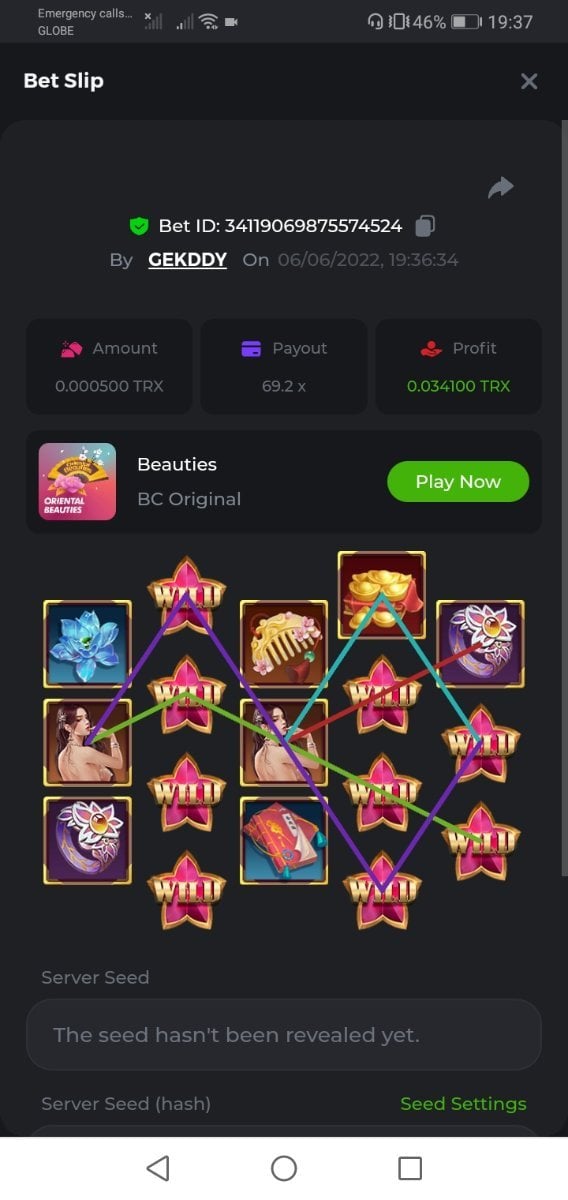Copy the Bet ID with copy icon
This screenshot has height=1200, width=568.
(x=425, y=226)
